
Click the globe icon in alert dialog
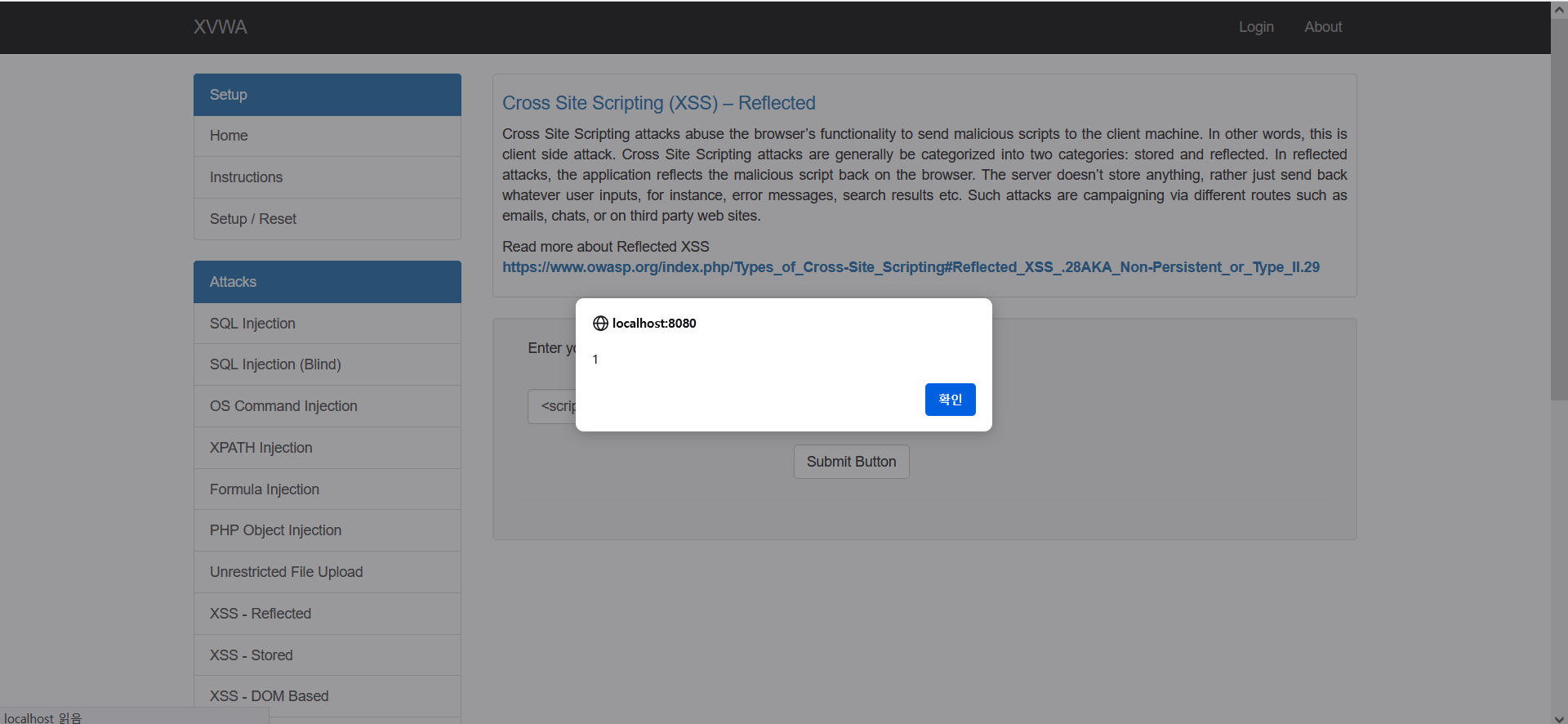click(600, 324)
